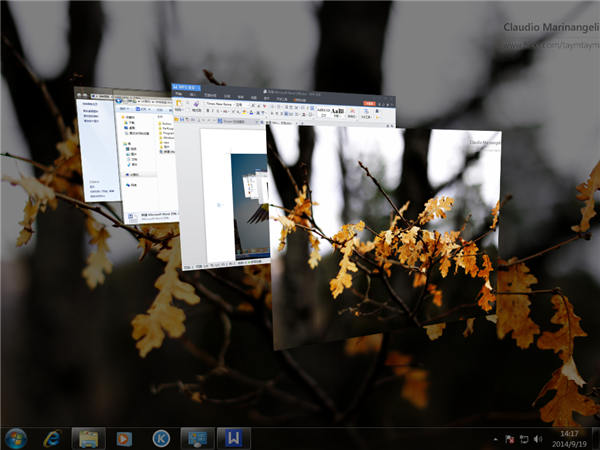Open the orange media player taskbar icon
The height and width of the screenshot is (450, 600).
[124, 438]
